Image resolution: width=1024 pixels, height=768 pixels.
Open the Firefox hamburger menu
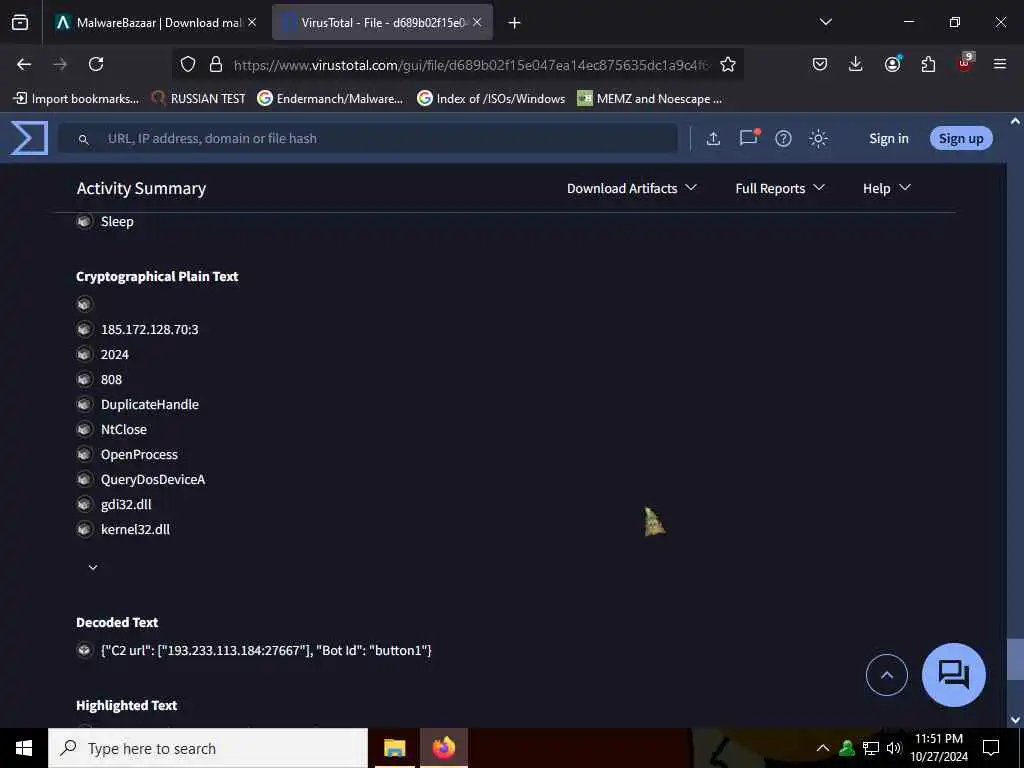coord(999,64)
